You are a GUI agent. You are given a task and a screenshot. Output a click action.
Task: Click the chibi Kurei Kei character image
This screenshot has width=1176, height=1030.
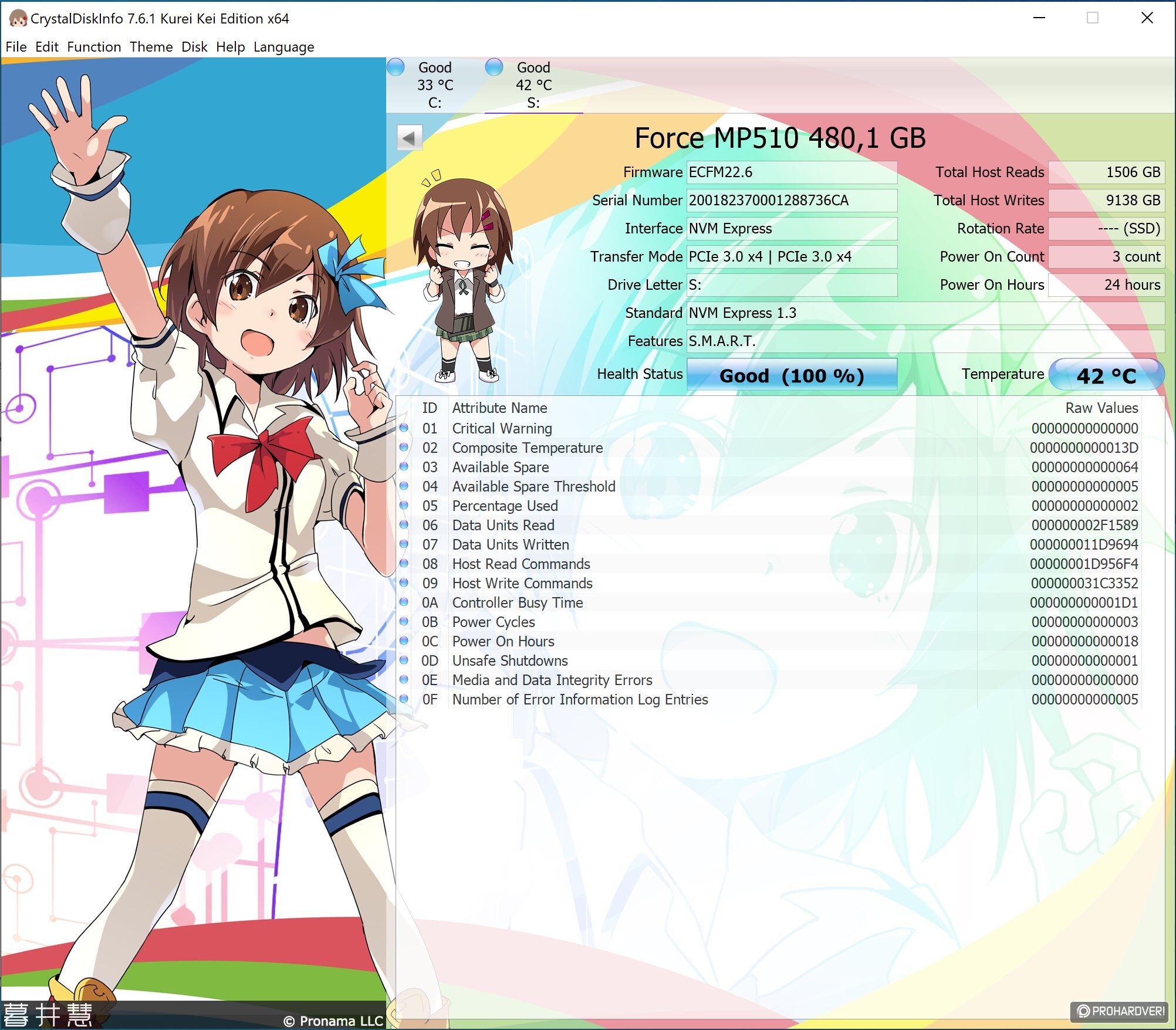click(x=462, y=276)
